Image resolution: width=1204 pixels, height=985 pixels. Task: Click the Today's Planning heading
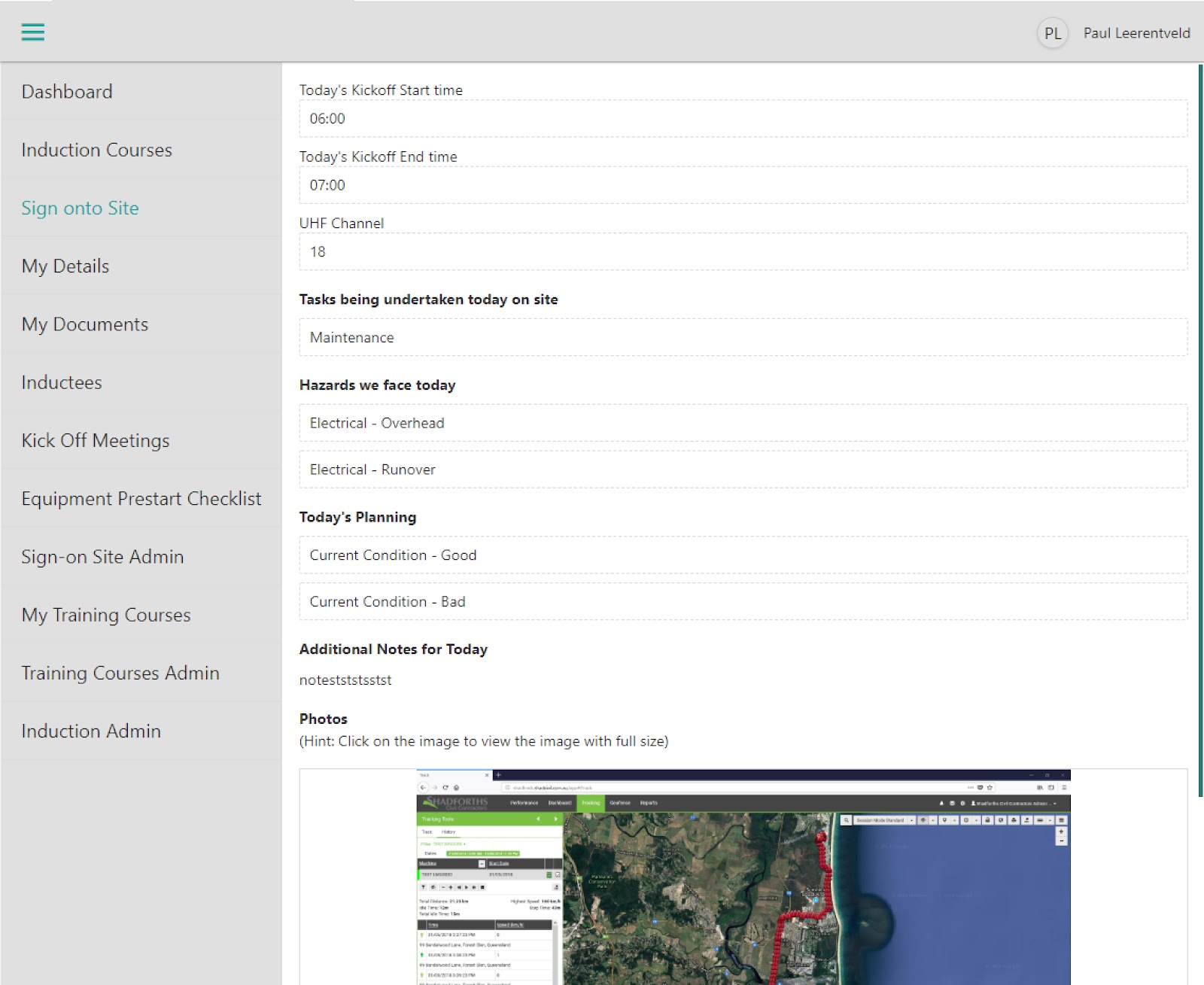357,517
